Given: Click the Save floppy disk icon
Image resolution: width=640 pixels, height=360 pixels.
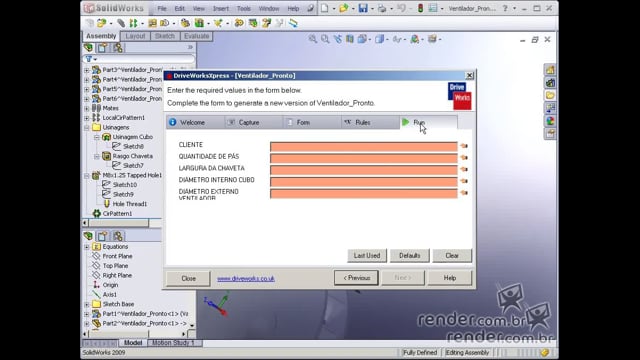Looking at the screenshot, I should pyautogui.click(x=363, y=8).
